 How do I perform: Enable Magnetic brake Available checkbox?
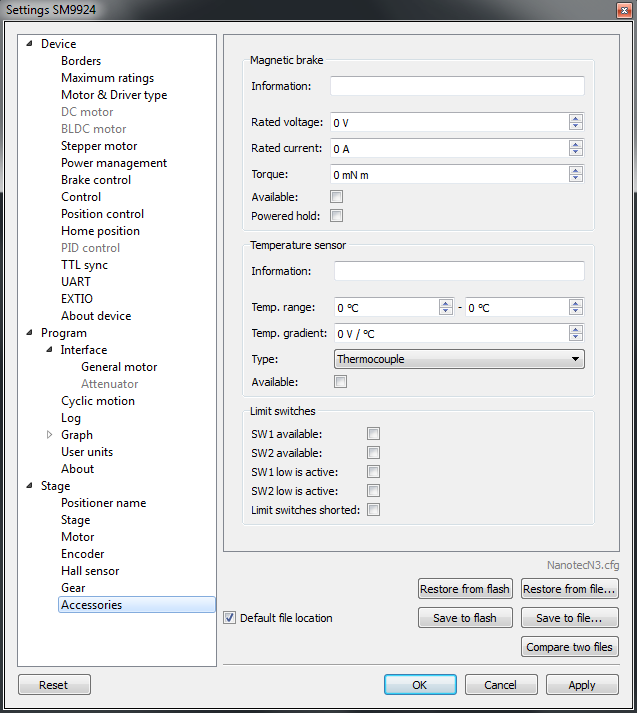(337, 197)
